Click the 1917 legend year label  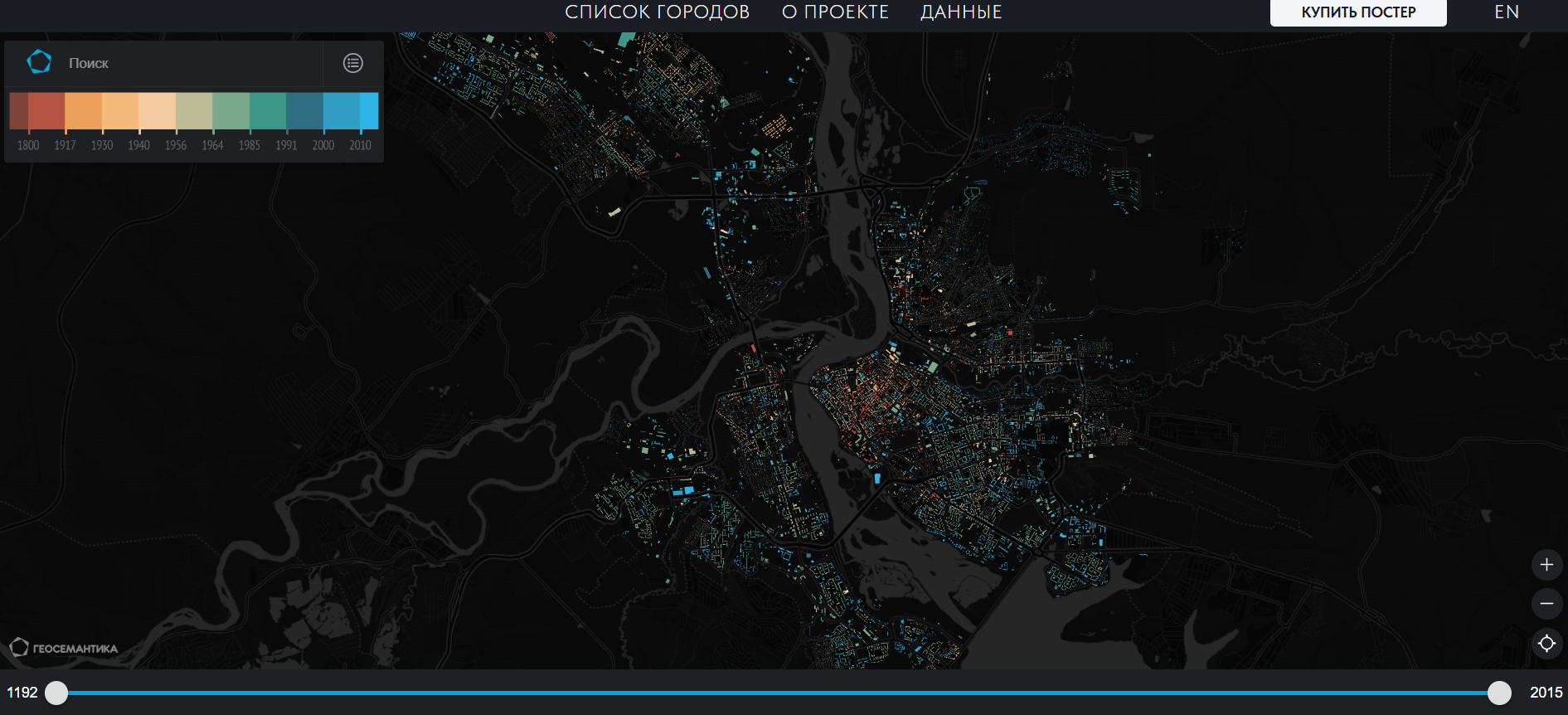[65, 145]
